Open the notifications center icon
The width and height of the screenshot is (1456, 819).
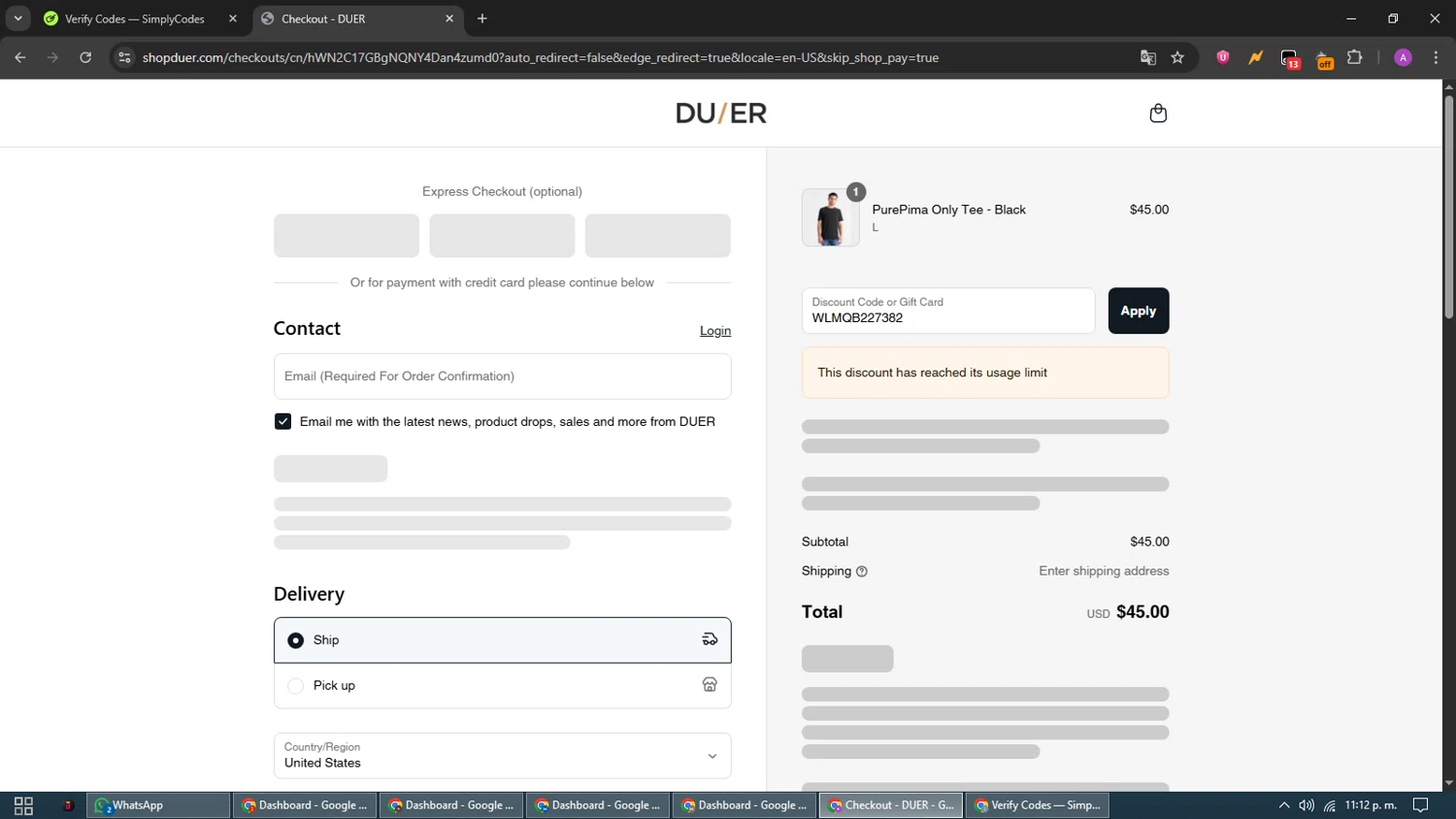[1420, 805]
